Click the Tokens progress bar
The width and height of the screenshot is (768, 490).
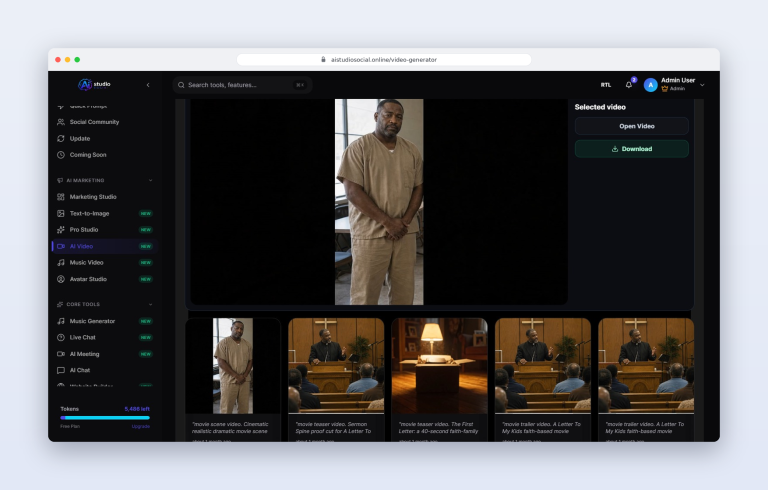(x=105, y=418)
